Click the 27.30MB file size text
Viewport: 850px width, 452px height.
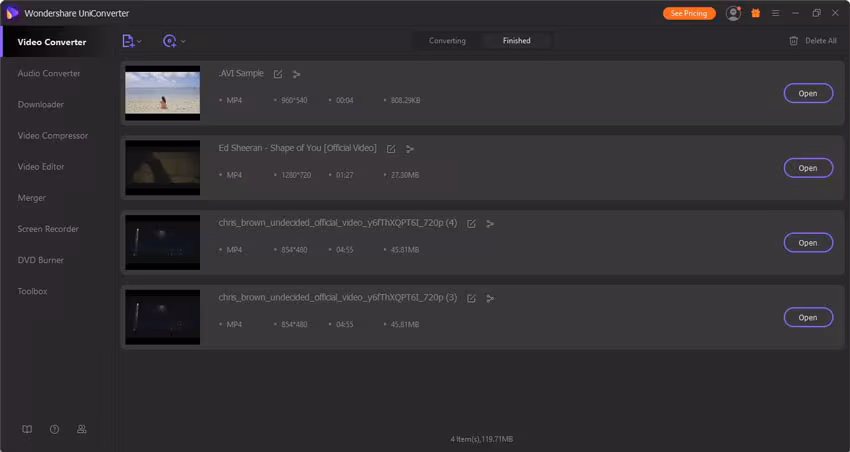405,175
